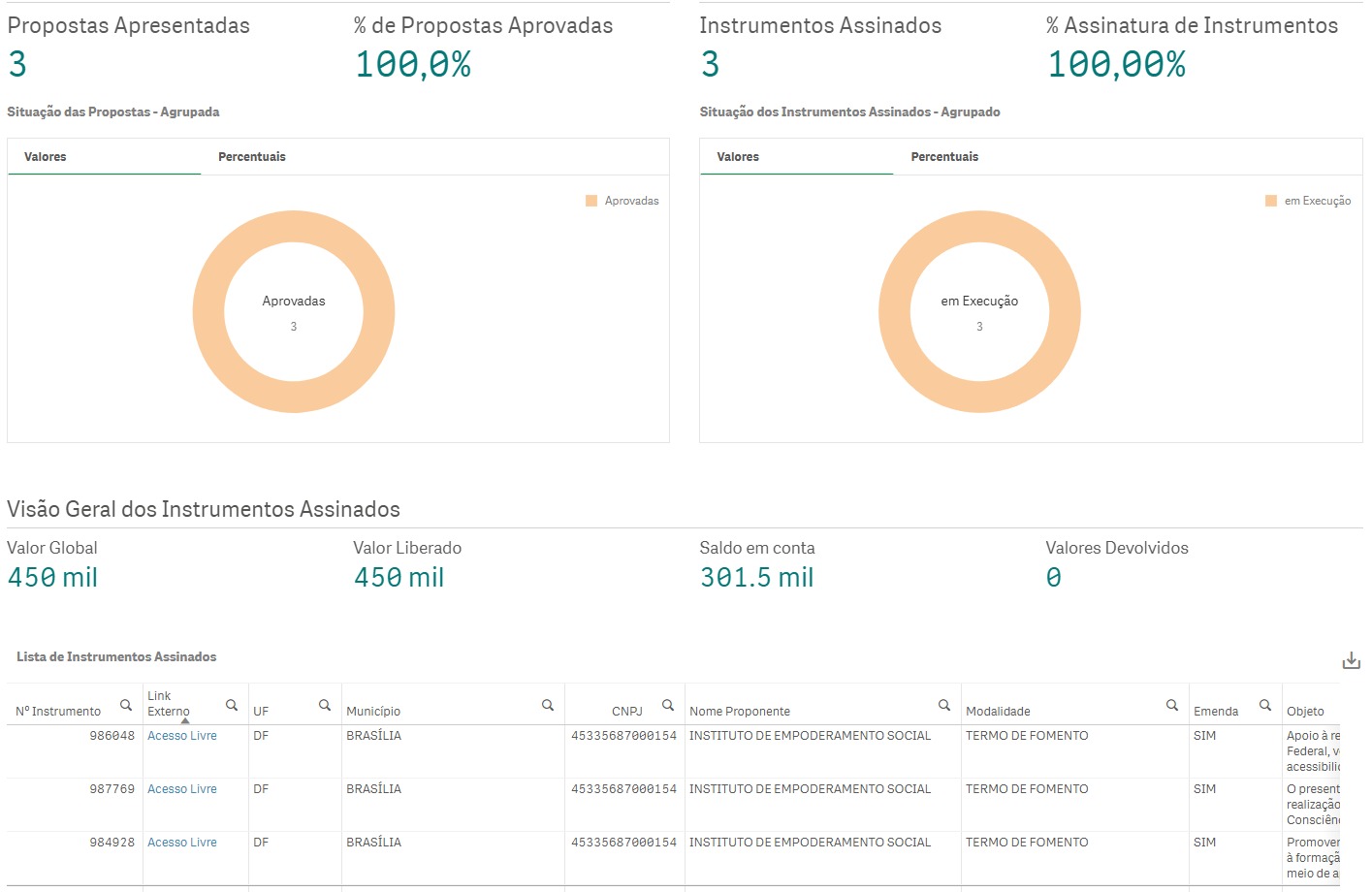
Task: Click the Aprovadas donut chart ring
Action: [208, 312]
